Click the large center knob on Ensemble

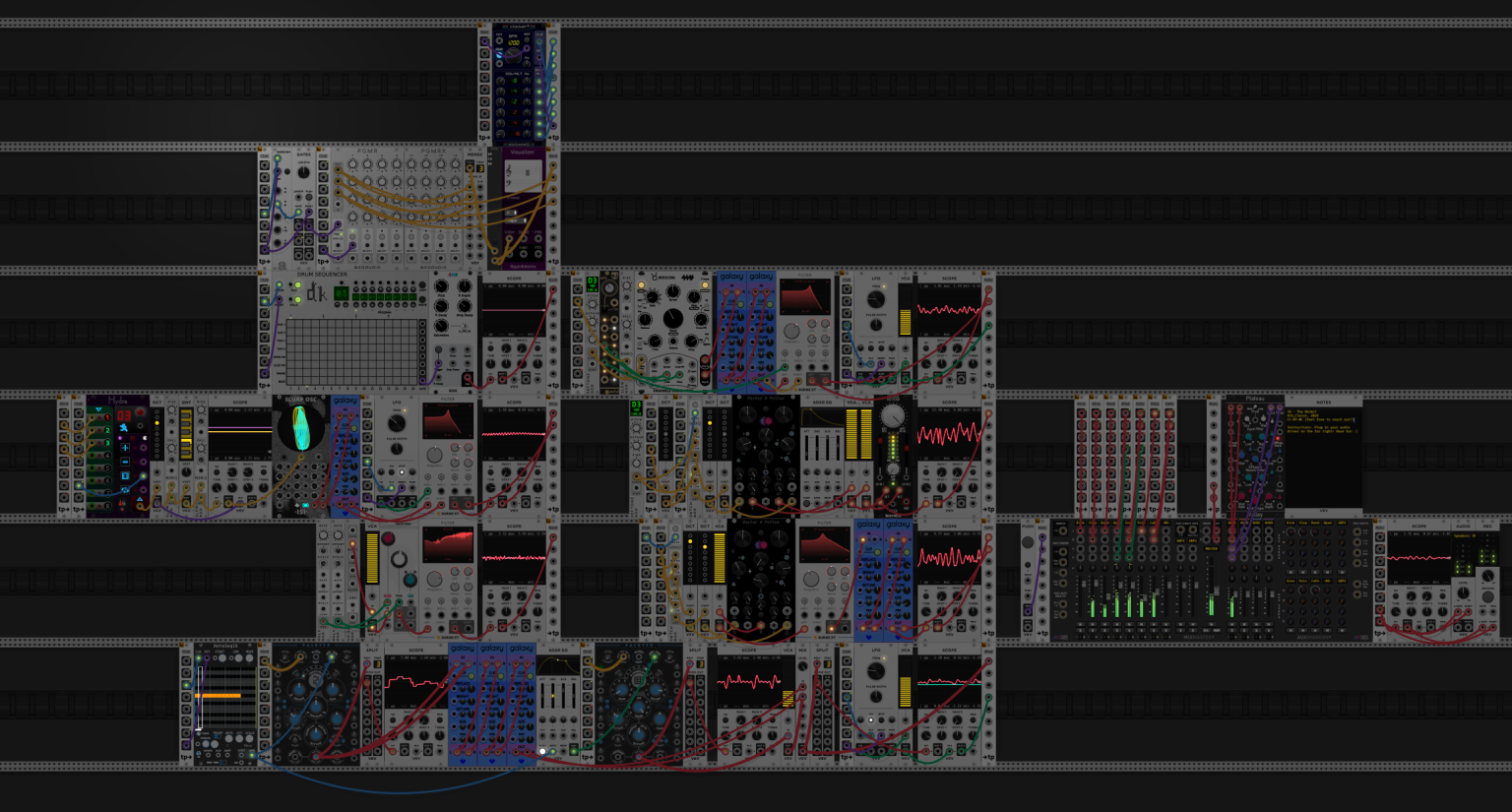tap(671, 318)
